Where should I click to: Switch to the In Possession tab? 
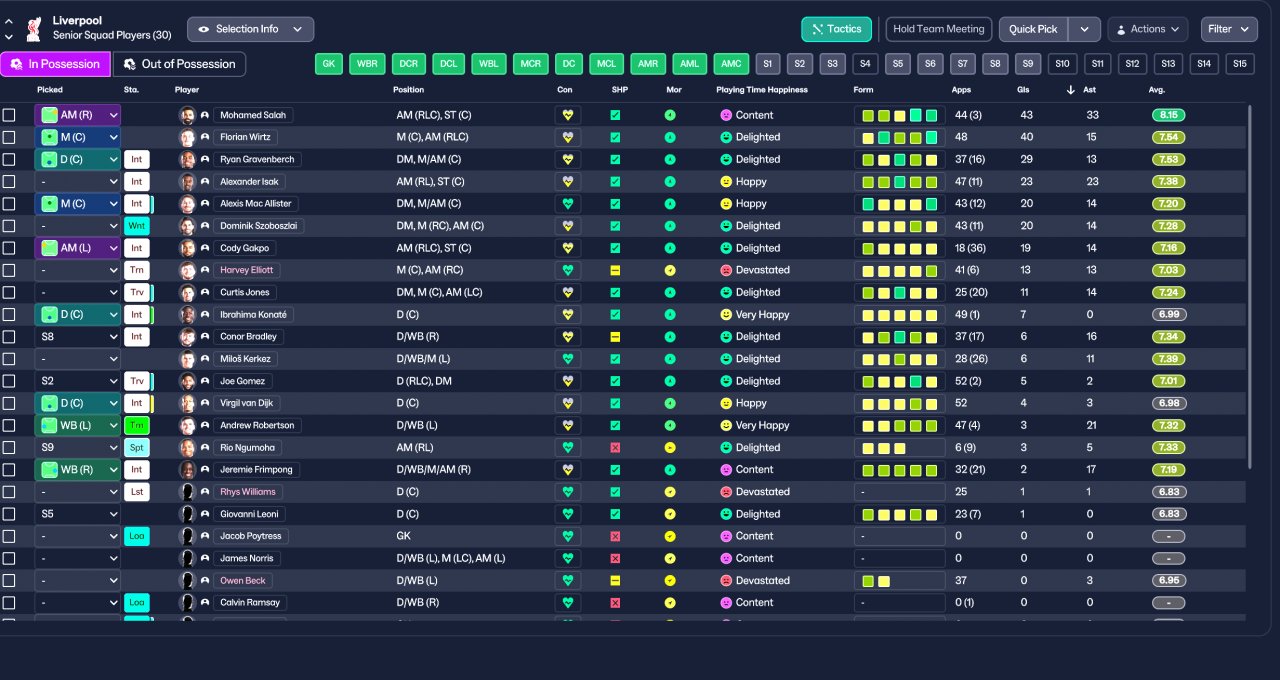pyautogui.click(x=55, y=64)
